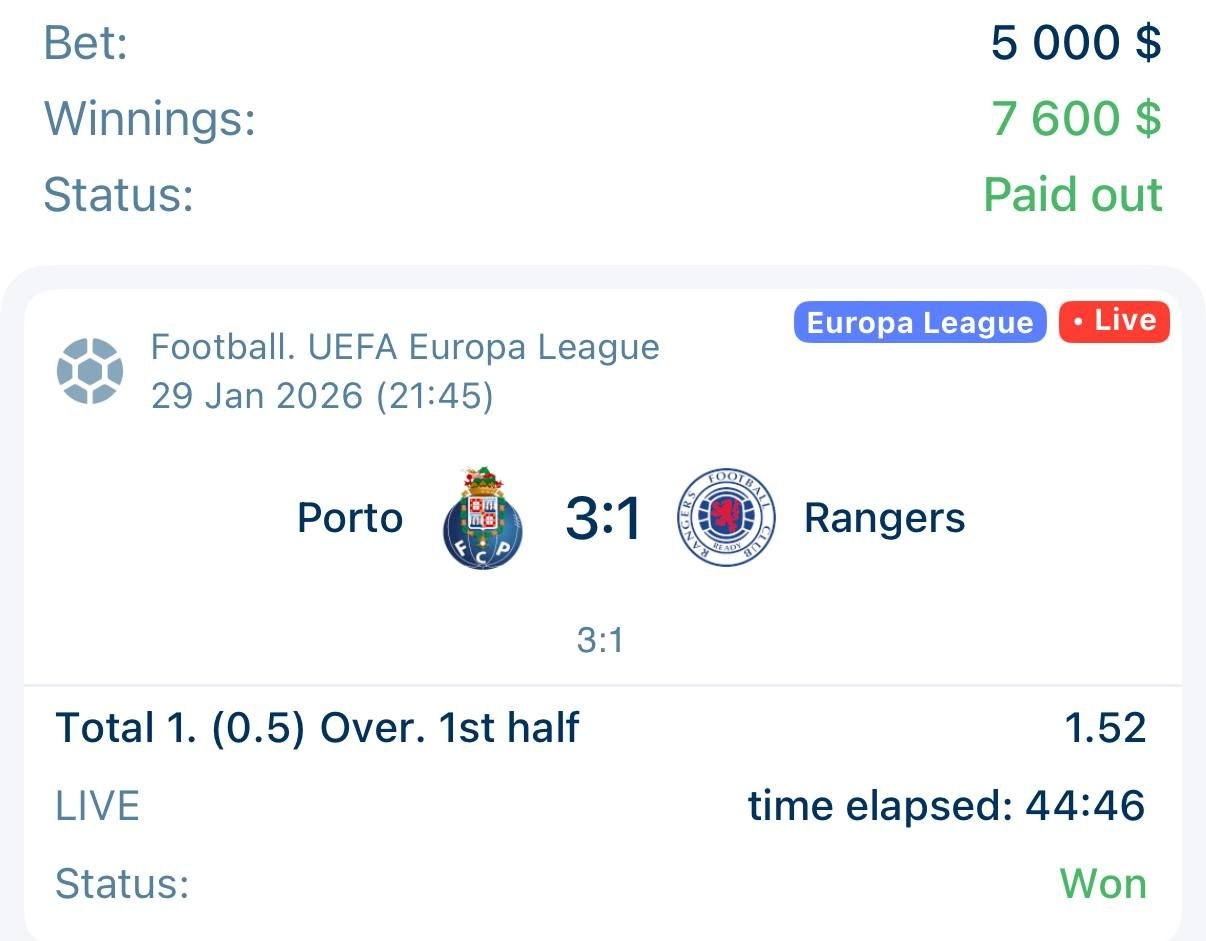
Task: Click the Winnings: label
Action: (x=150, y=119)
